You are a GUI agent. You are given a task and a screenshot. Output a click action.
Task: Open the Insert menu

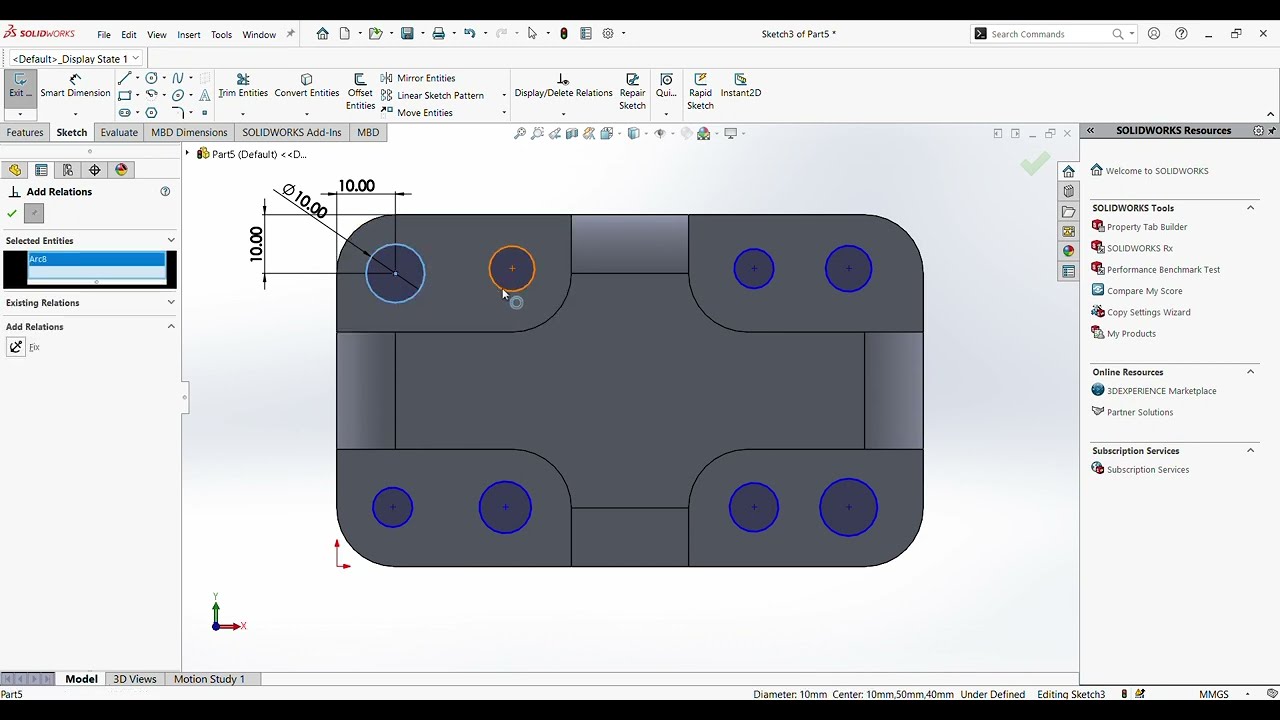[189, 35]
